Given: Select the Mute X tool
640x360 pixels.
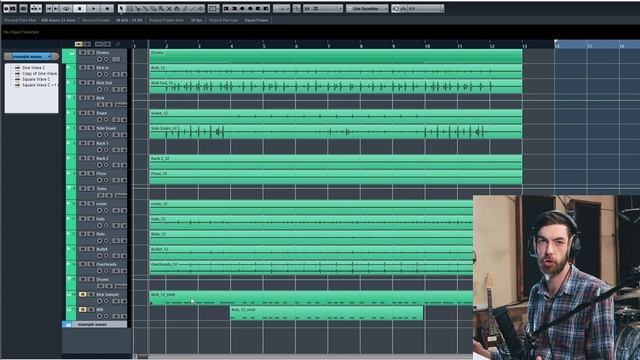Looking at the screenshot, I should tap(169, 8).
